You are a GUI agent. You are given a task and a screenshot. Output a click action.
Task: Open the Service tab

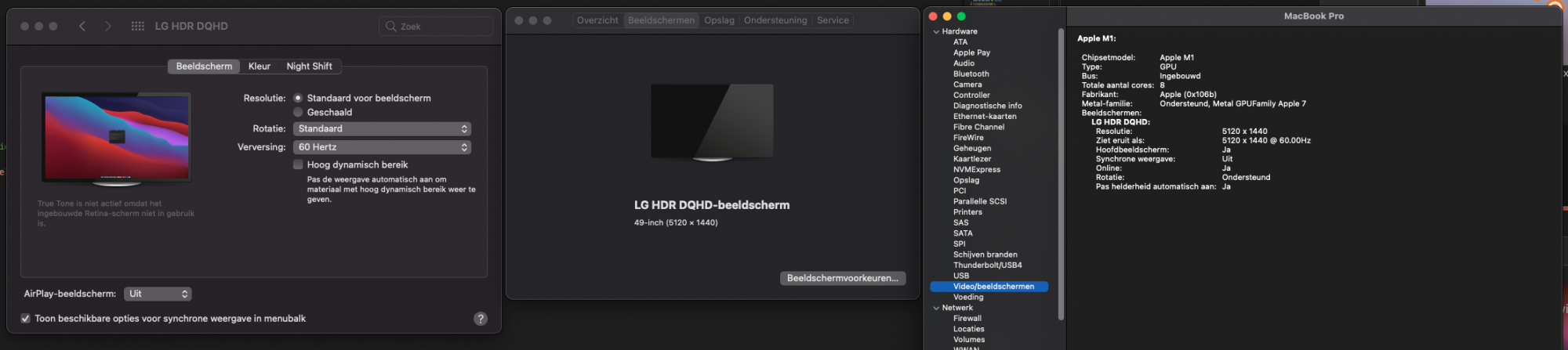833,20
